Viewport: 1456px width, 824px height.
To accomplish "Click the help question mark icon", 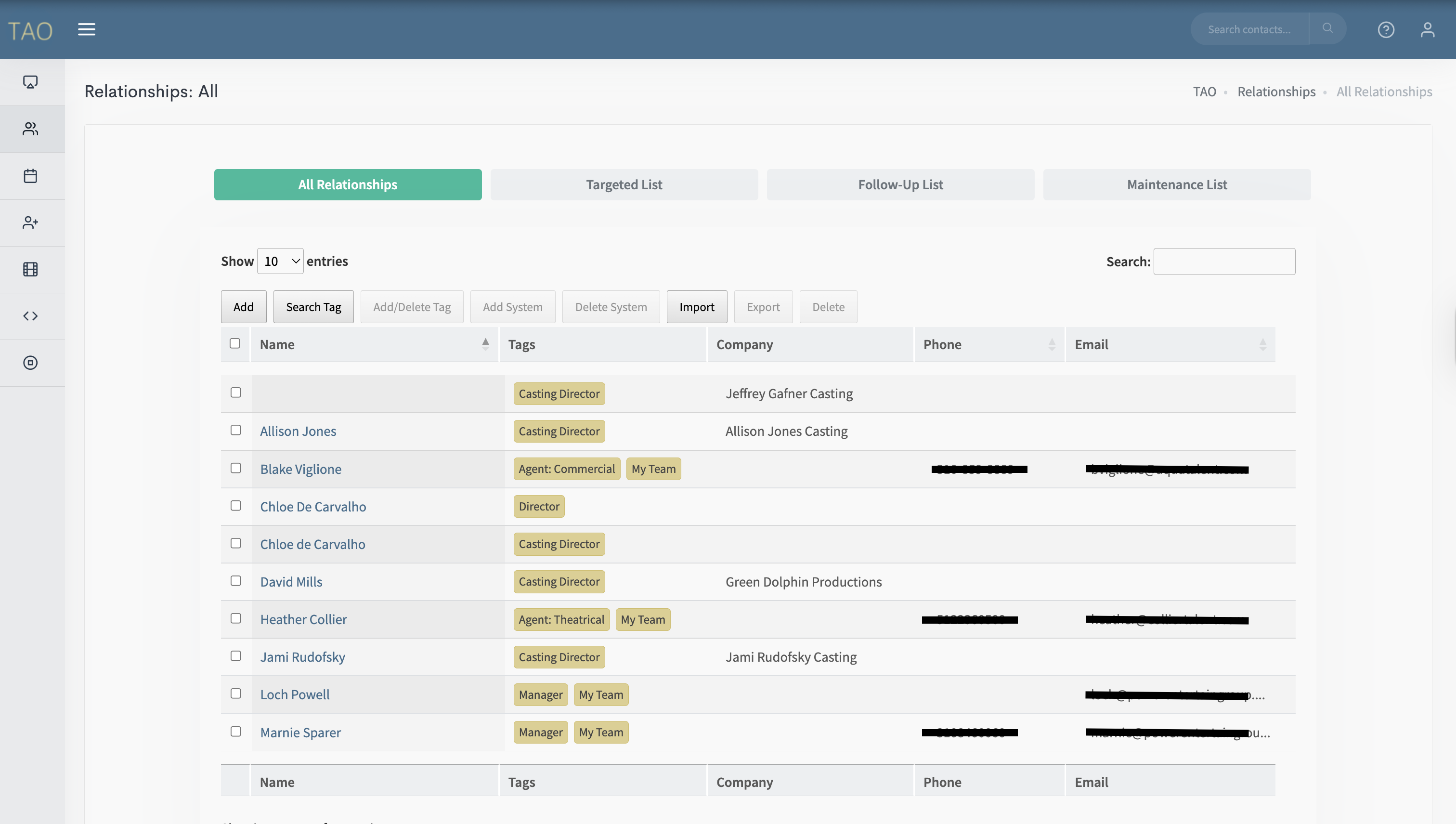I will pos(1385,29).
